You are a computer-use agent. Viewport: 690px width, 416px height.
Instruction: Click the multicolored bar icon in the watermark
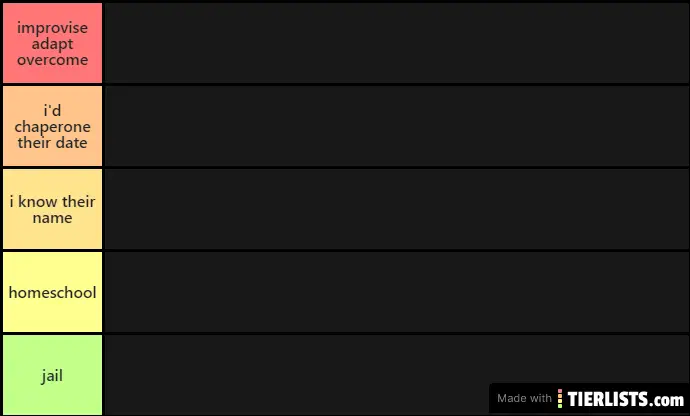[560, 398]
